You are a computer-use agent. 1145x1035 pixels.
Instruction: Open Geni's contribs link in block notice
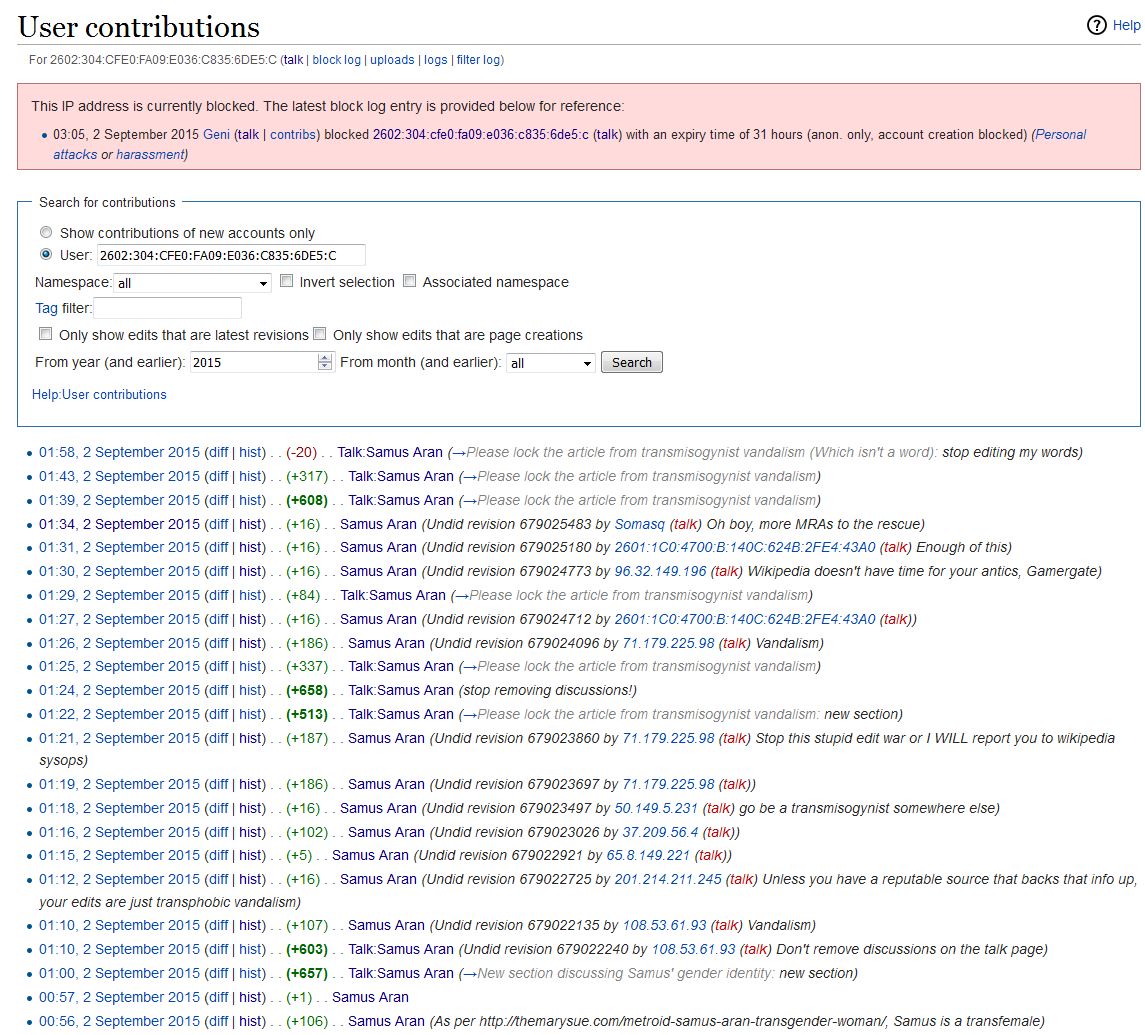pyautogui.click(x=293, y=134)
